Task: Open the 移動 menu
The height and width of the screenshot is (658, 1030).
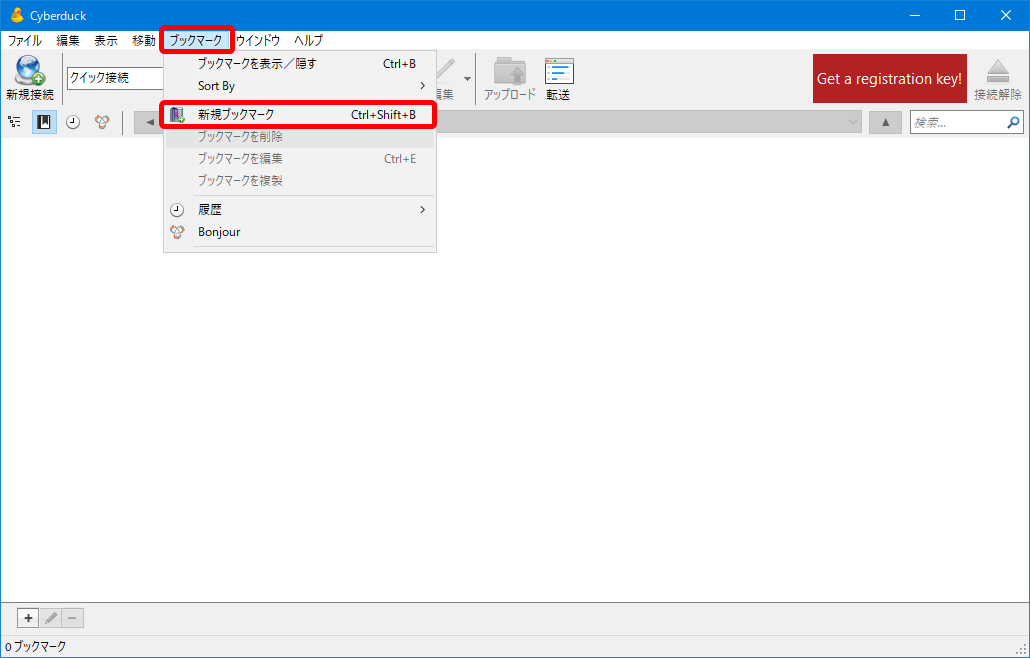Action: point(144,41)
